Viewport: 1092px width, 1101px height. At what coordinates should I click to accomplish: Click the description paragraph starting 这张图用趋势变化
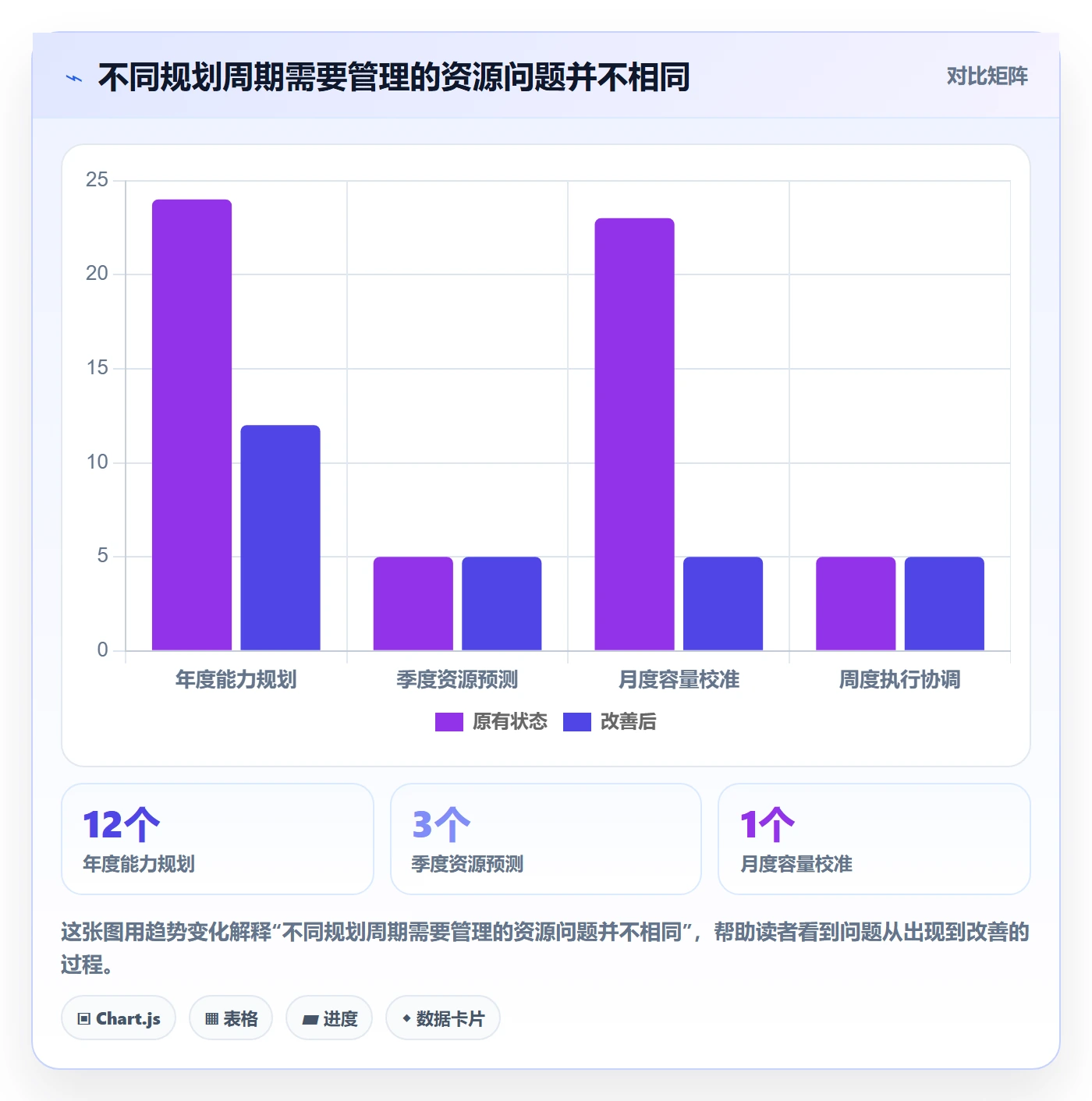point(545,948)
